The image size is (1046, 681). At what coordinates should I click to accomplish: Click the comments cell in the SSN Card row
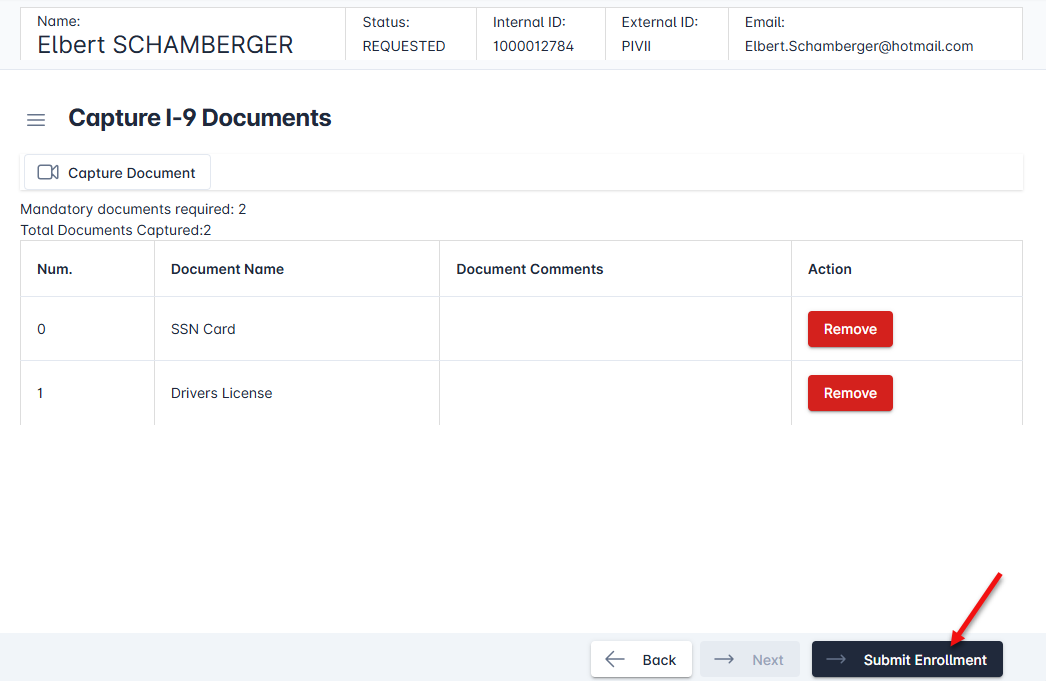[614, 329]
